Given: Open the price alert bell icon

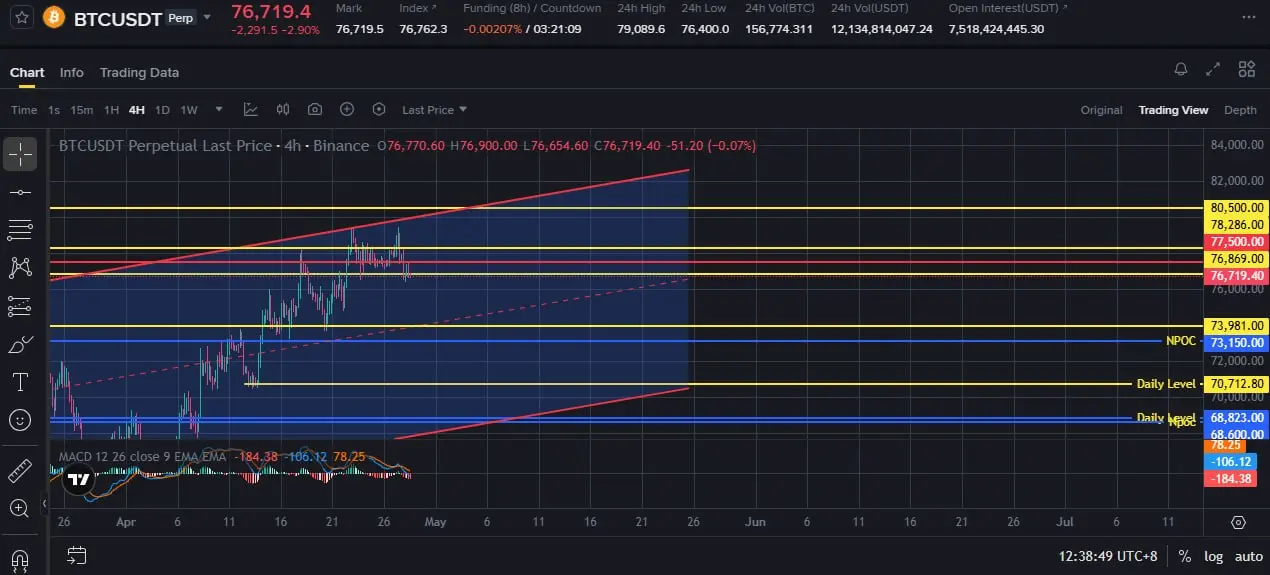Looking at the screenshot, I should click(x=1181, y=69).
